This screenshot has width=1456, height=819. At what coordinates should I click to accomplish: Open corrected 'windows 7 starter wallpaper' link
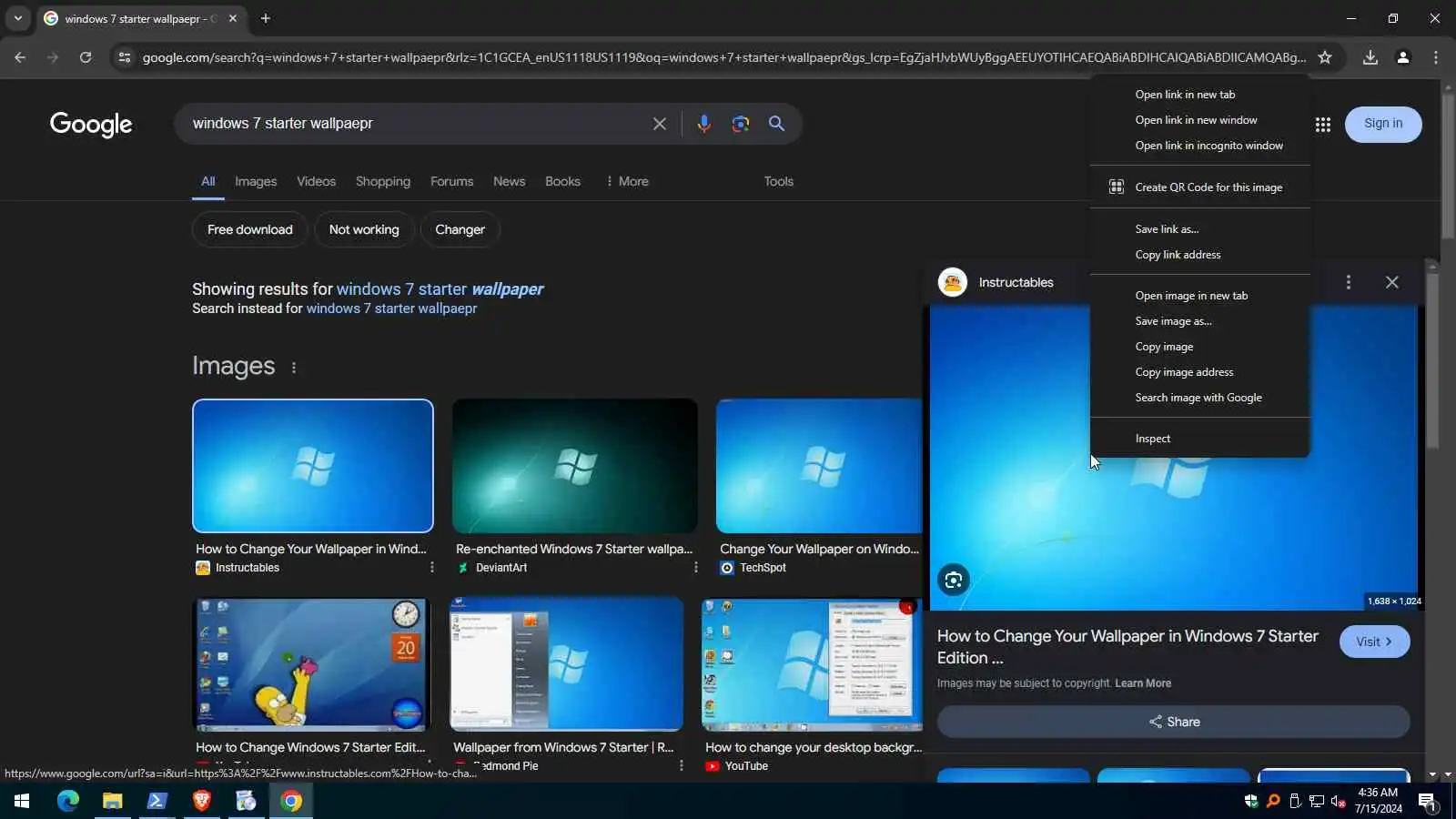[440, 289]
